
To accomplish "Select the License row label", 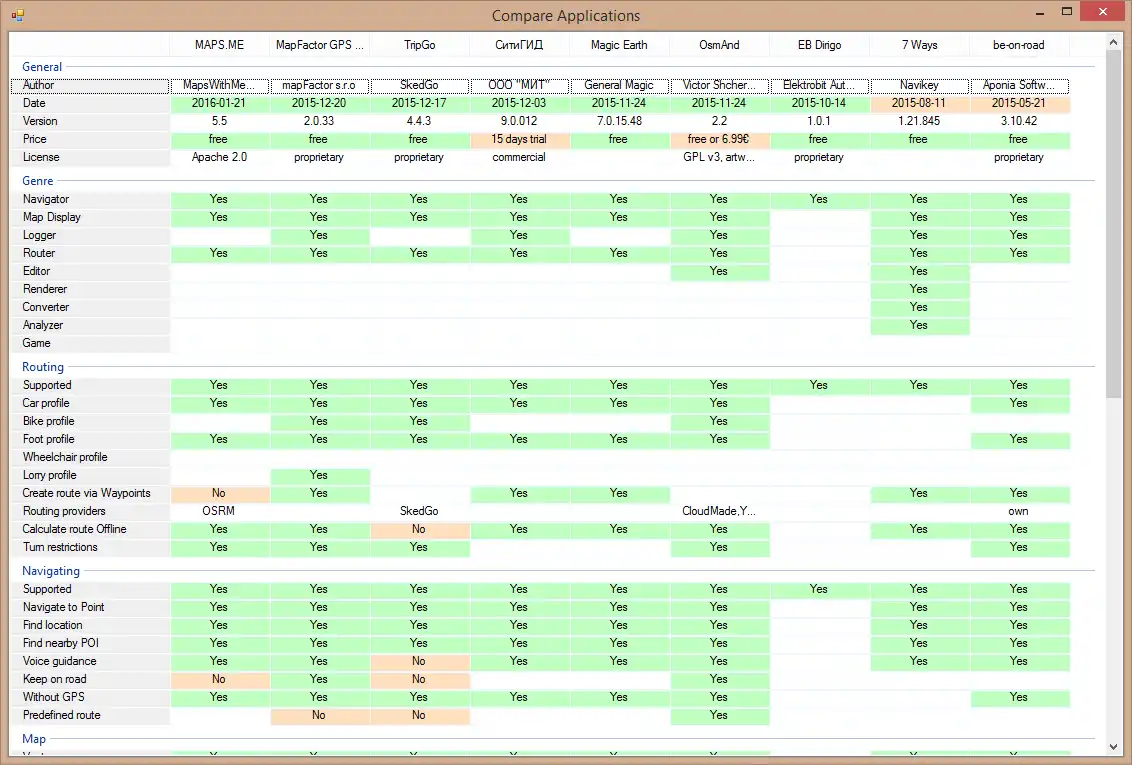I will (x=90, y=157).
